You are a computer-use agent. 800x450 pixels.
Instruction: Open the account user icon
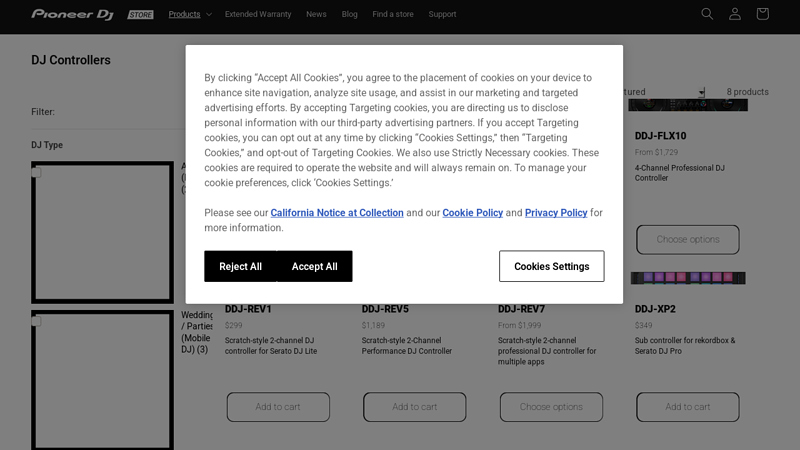[x=735, y=14]
